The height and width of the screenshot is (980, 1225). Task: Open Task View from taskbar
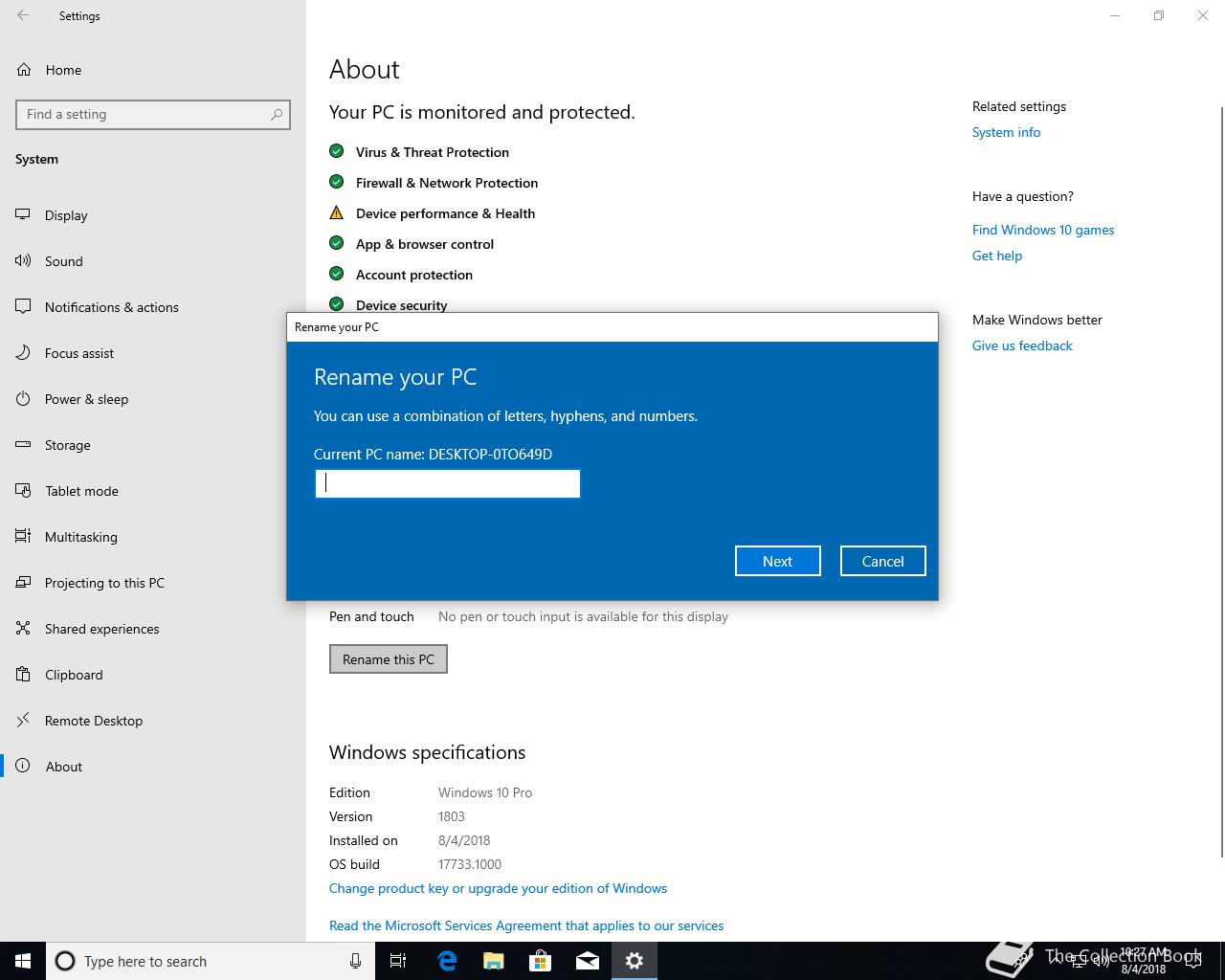pos(398,961)
